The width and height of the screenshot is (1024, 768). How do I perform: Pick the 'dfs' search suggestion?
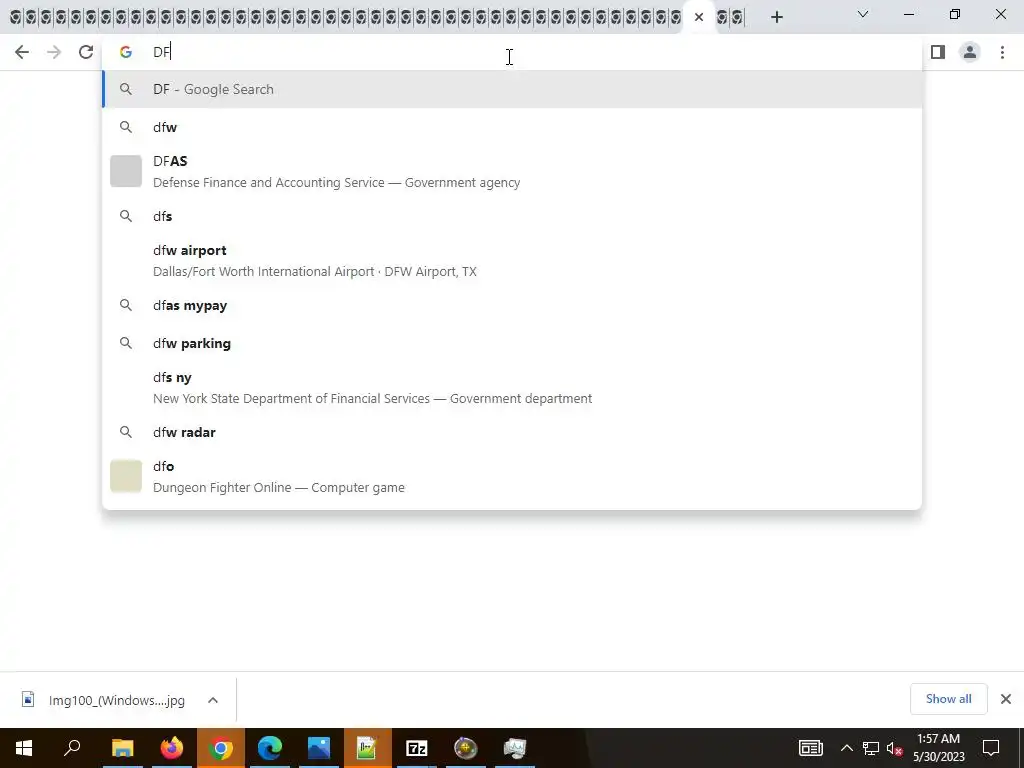512,216
